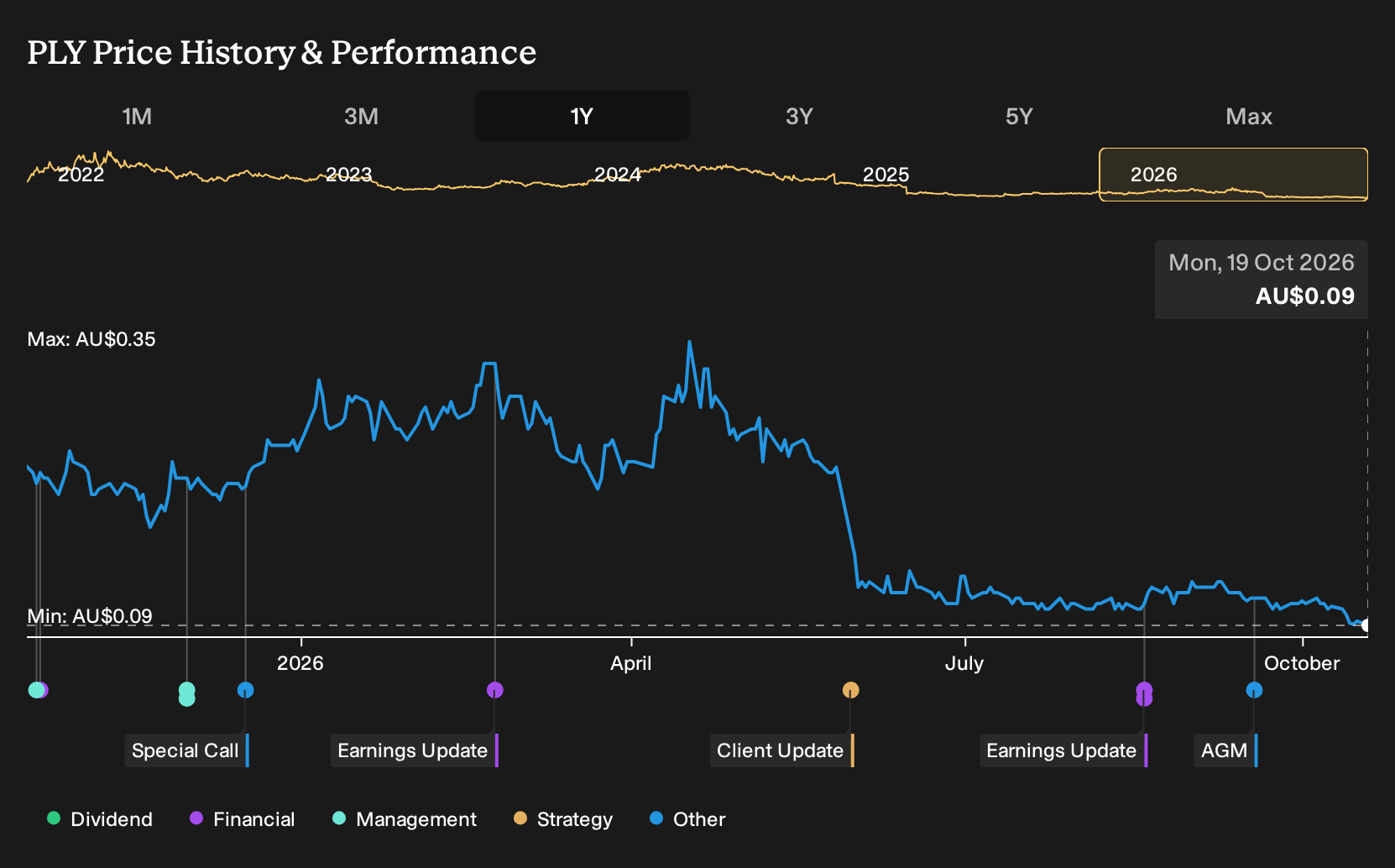Viewport: 1395px width, 868px height.
Task: Click the 'Max: AU$0.35' label
Action: tap(91, 339)
